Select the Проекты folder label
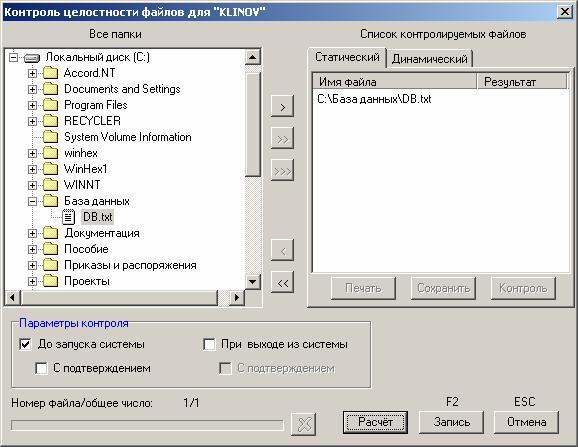 87,281
